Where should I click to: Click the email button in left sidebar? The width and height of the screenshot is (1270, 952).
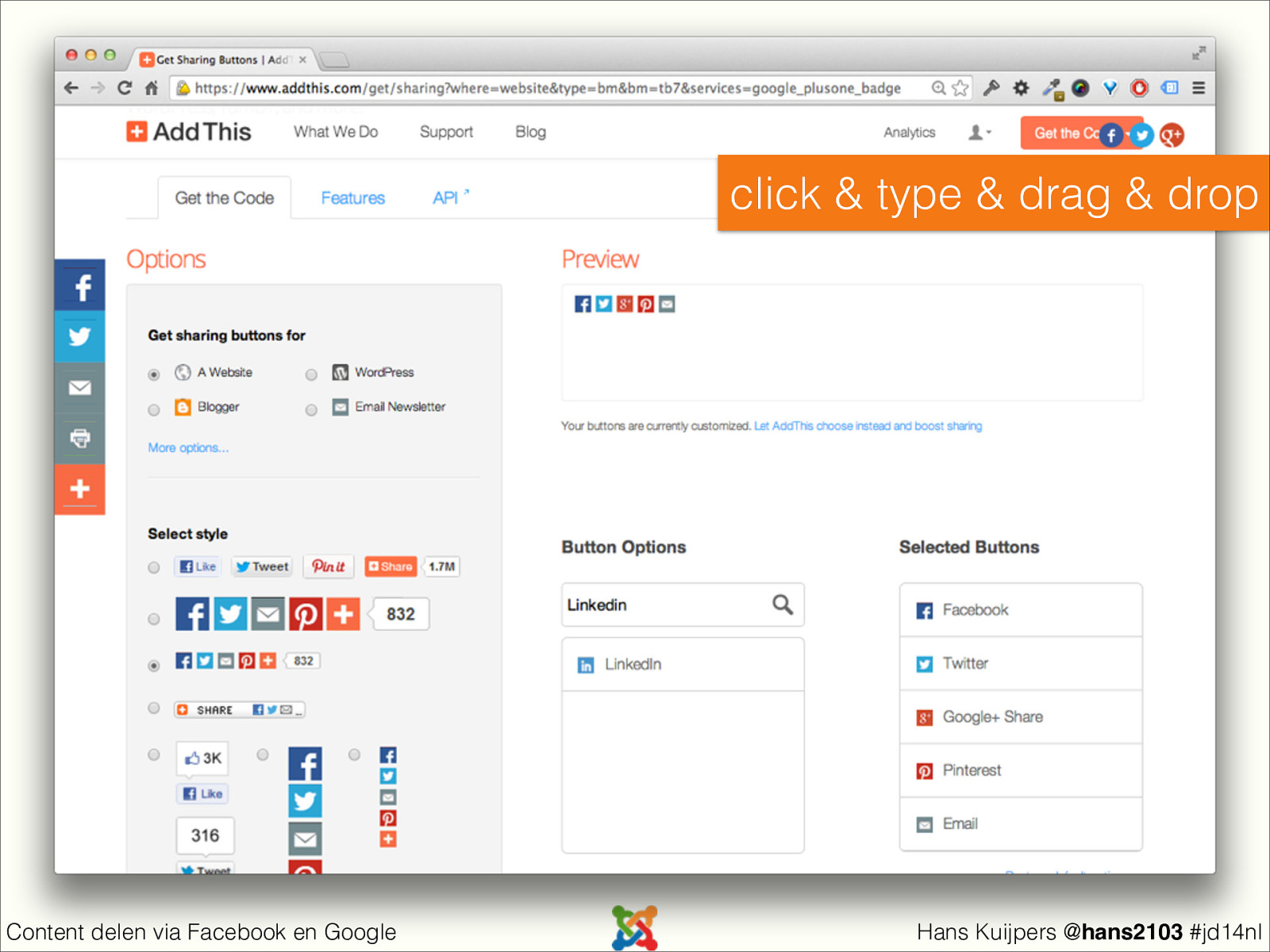80,388
